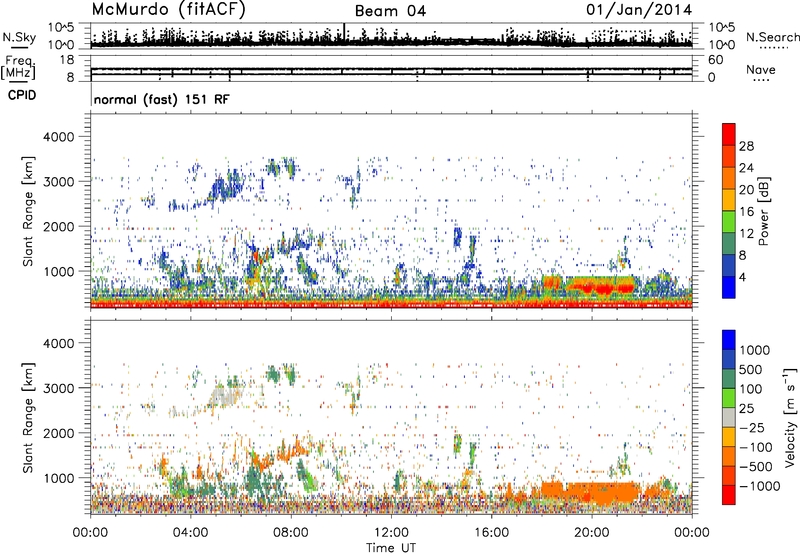Click the 60 tick on the Nave axis
The height and width of the screenshot is (554, 800).
point(715,60)
